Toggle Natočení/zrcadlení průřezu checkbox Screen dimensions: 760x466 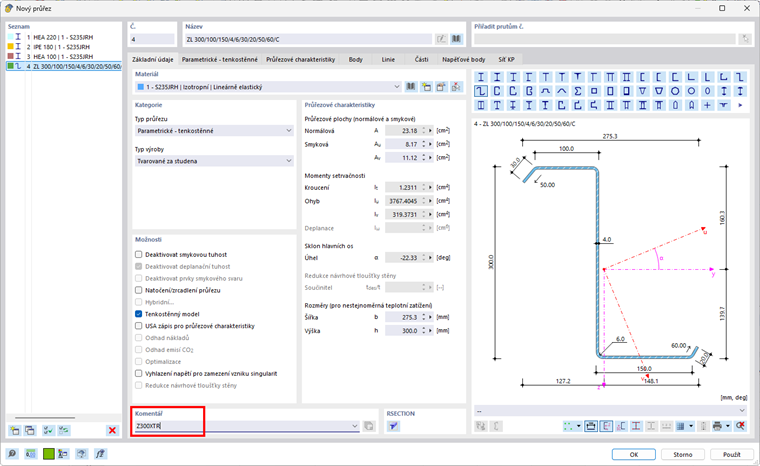139,290
